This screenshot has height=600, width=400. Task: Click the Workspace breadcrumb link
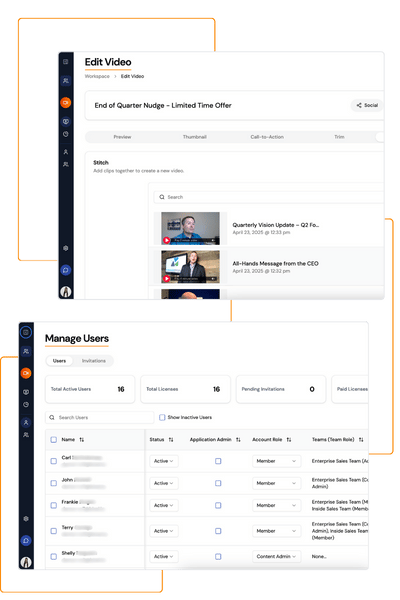tap(97, 76)
